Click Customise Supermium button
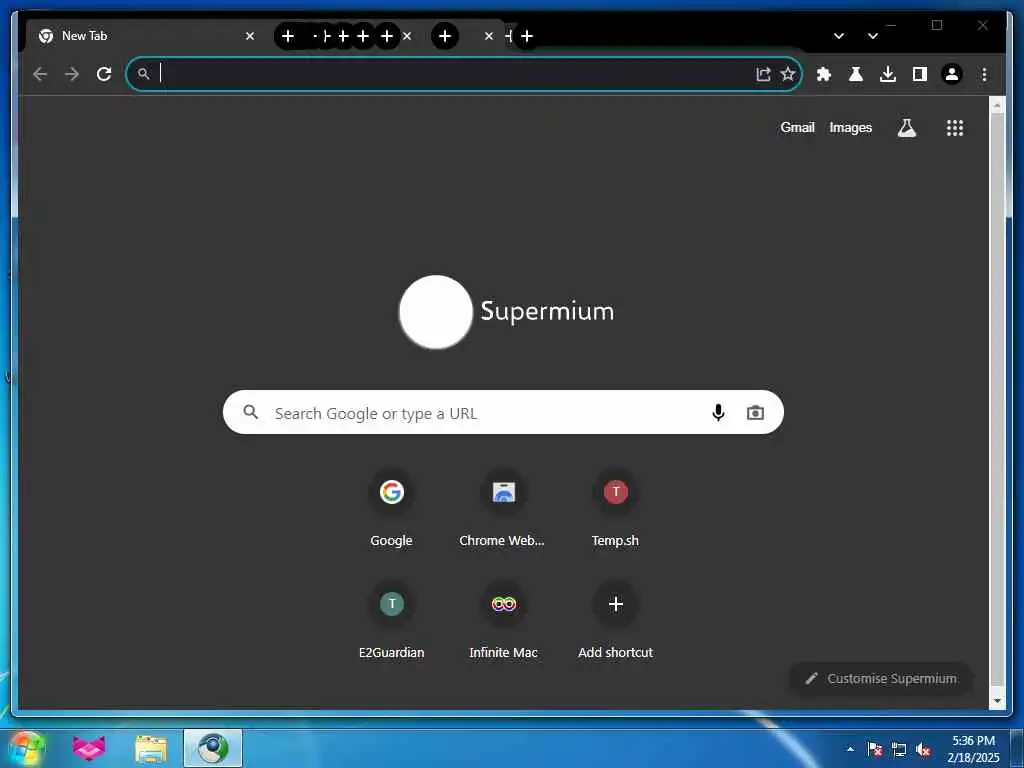The width and height of the screenshot is (1024, 768). pos(881,679)
